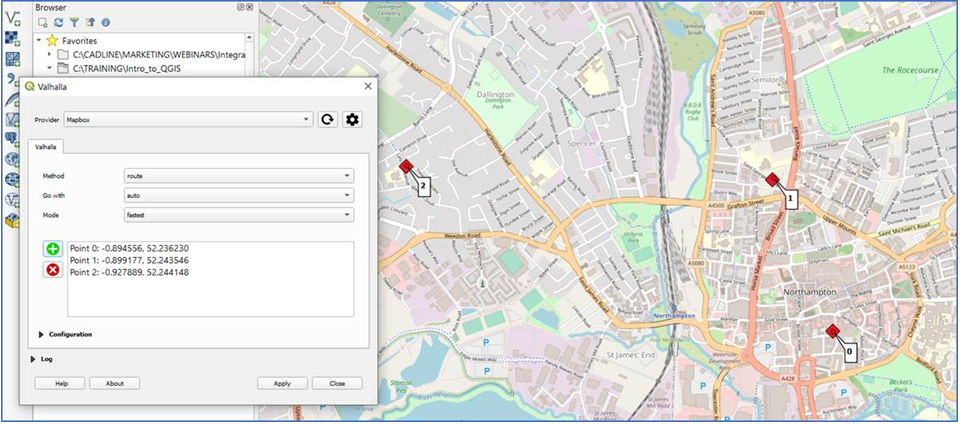This screenshot has width=960, height=425.
Task: Select Point 2 row in points list
Action: pyautogui.click(x=210, y=273)
